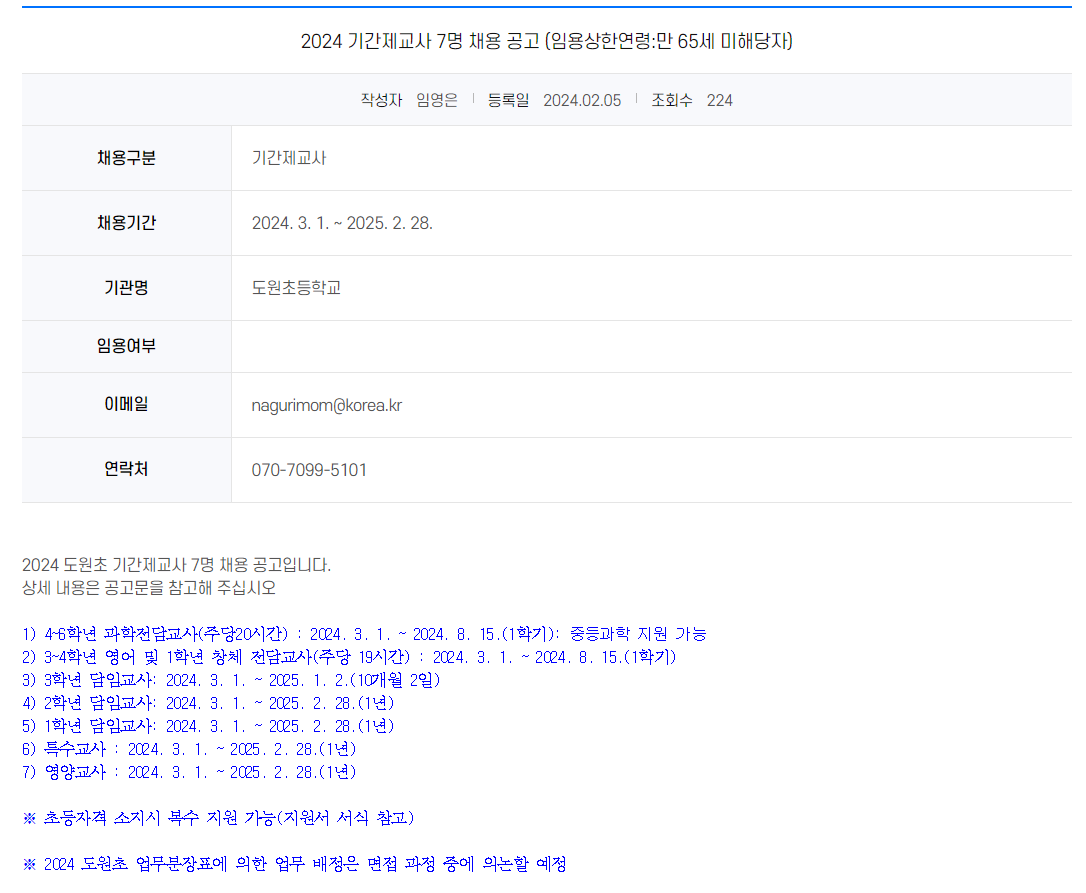Click the line '상세 내용은 공고문을 참고해 주십시오'

click(x=149, y=588)
